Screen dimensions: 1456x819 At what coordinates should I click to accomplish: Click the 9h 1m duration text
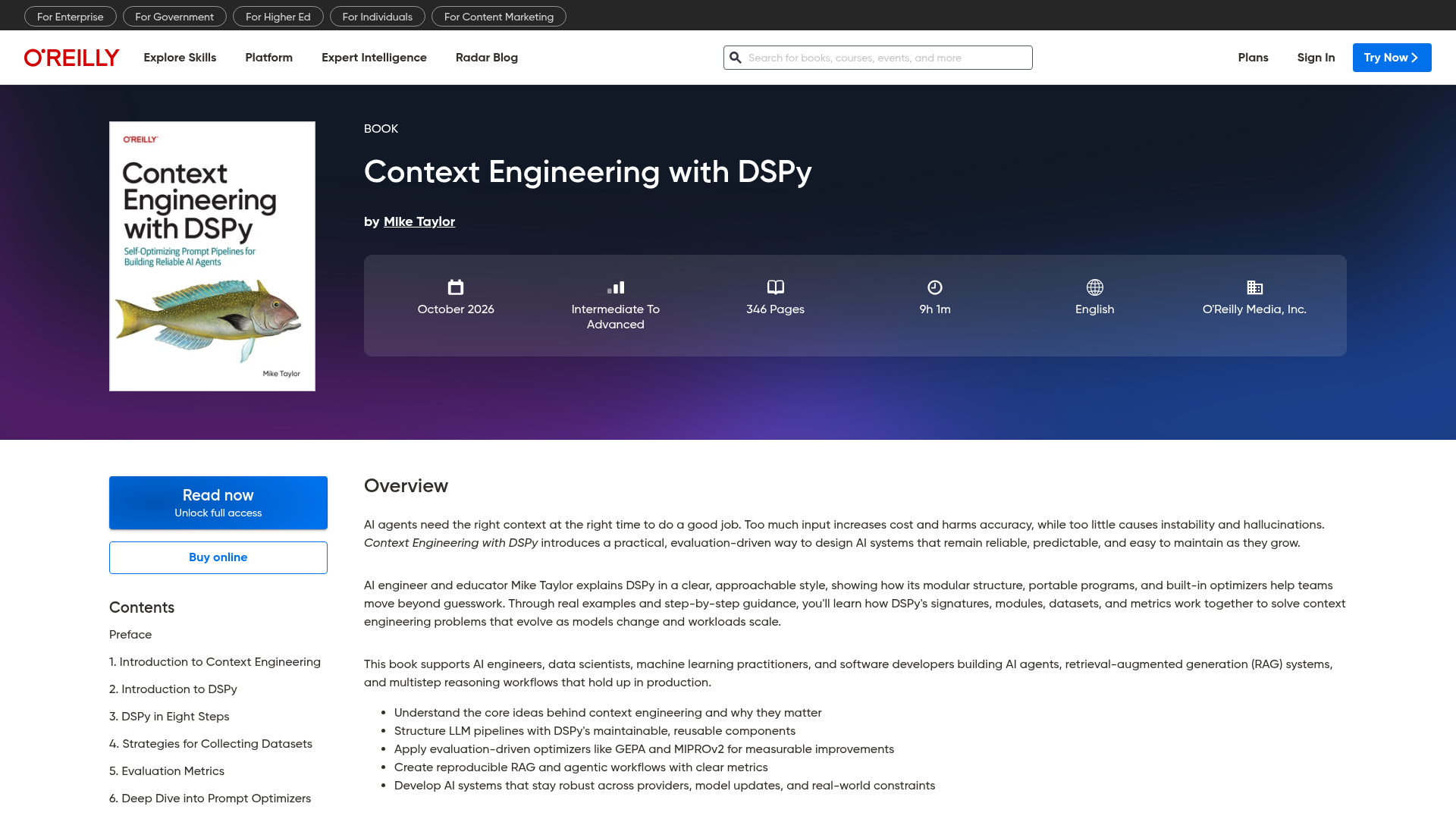[935, 309]
